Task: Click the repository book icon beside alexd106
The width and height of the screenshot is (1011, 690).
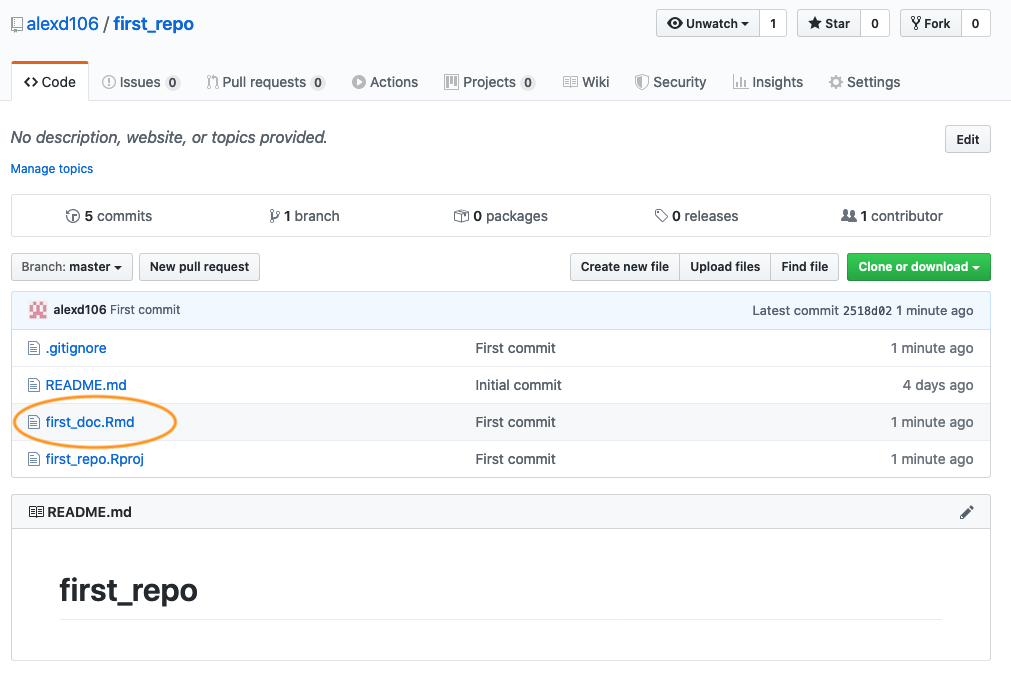Action: [x=17, y=24]
